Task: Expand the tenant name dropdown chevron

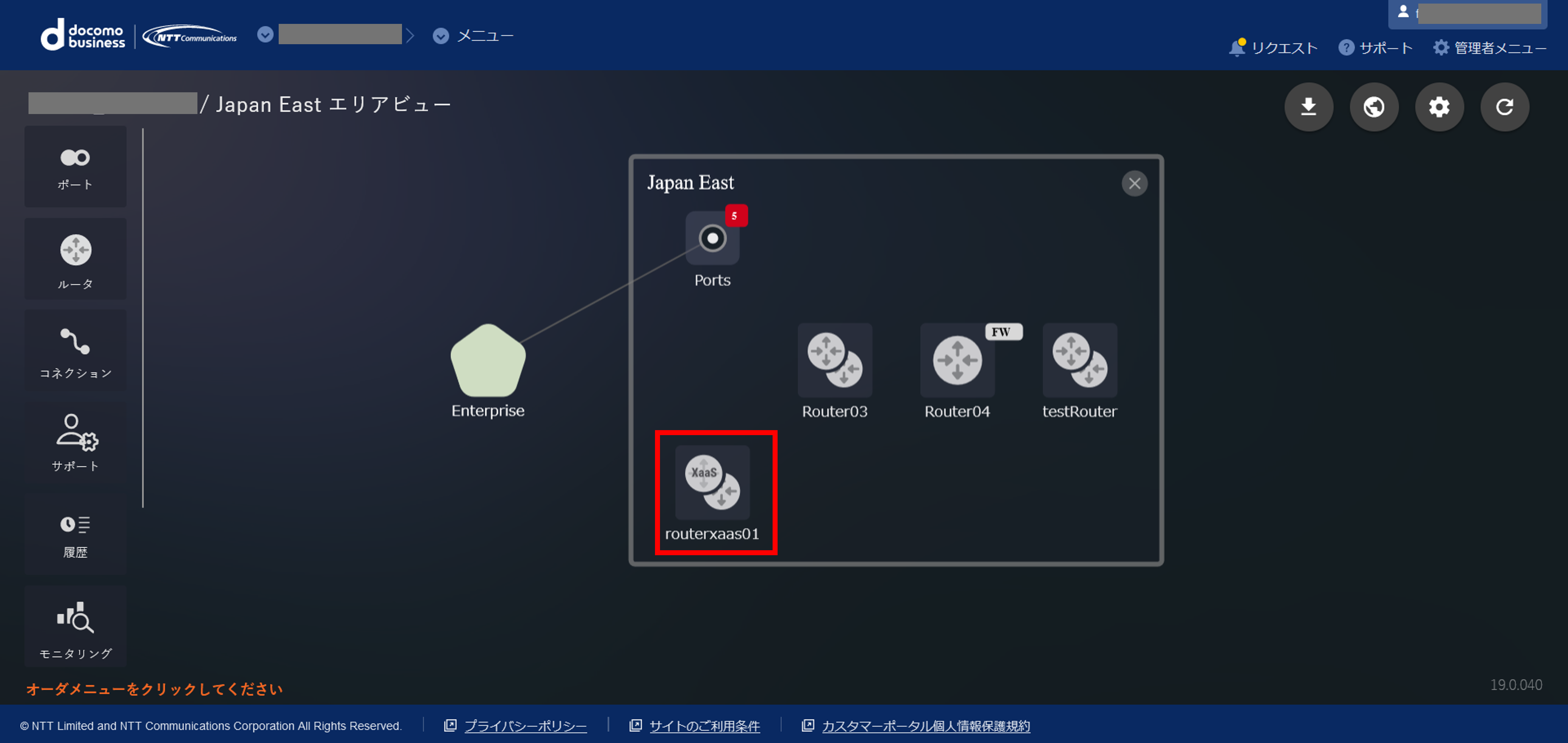Action: pos(264,35)
